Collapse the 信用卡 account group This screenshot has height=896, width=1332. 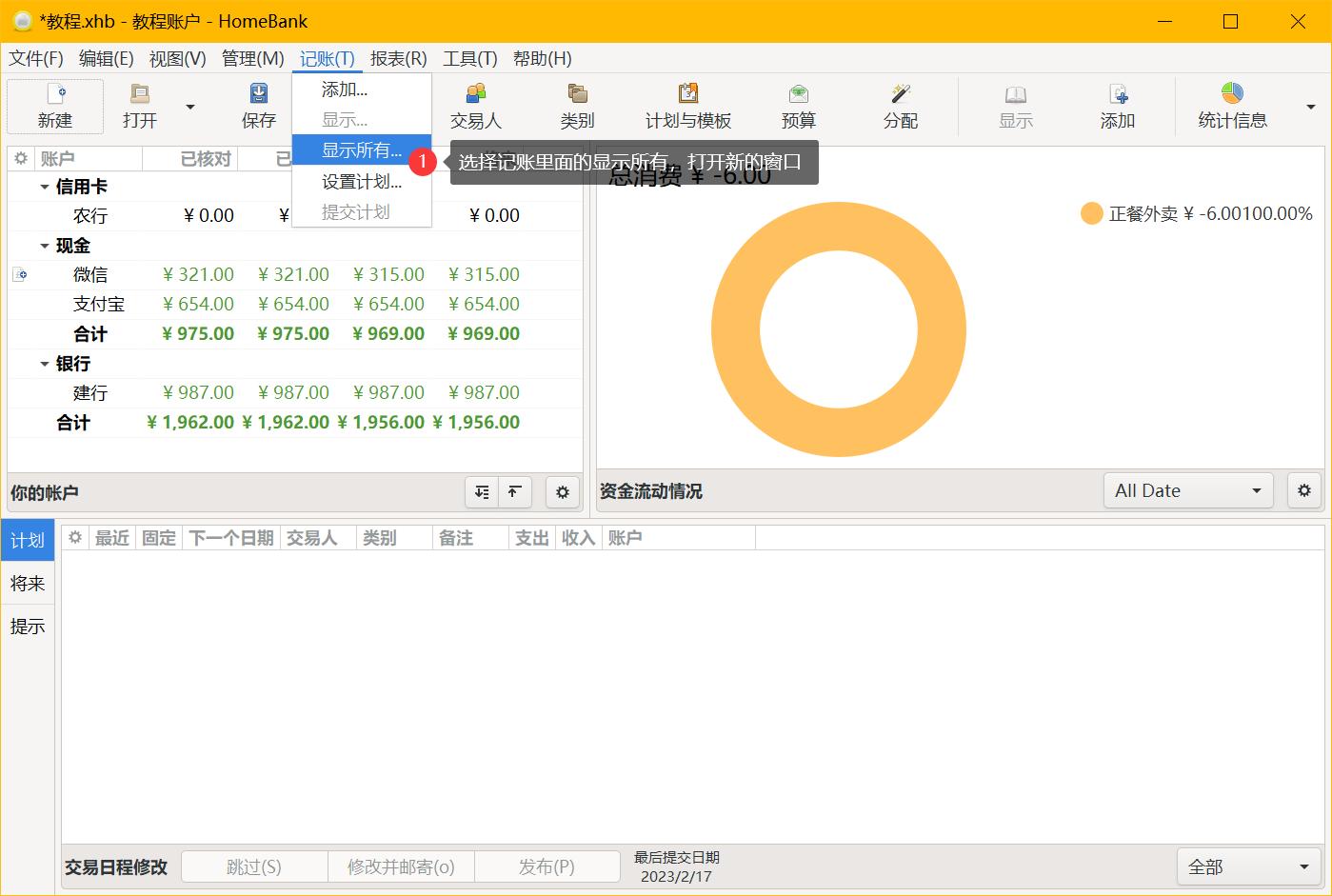tap(44, 187)
